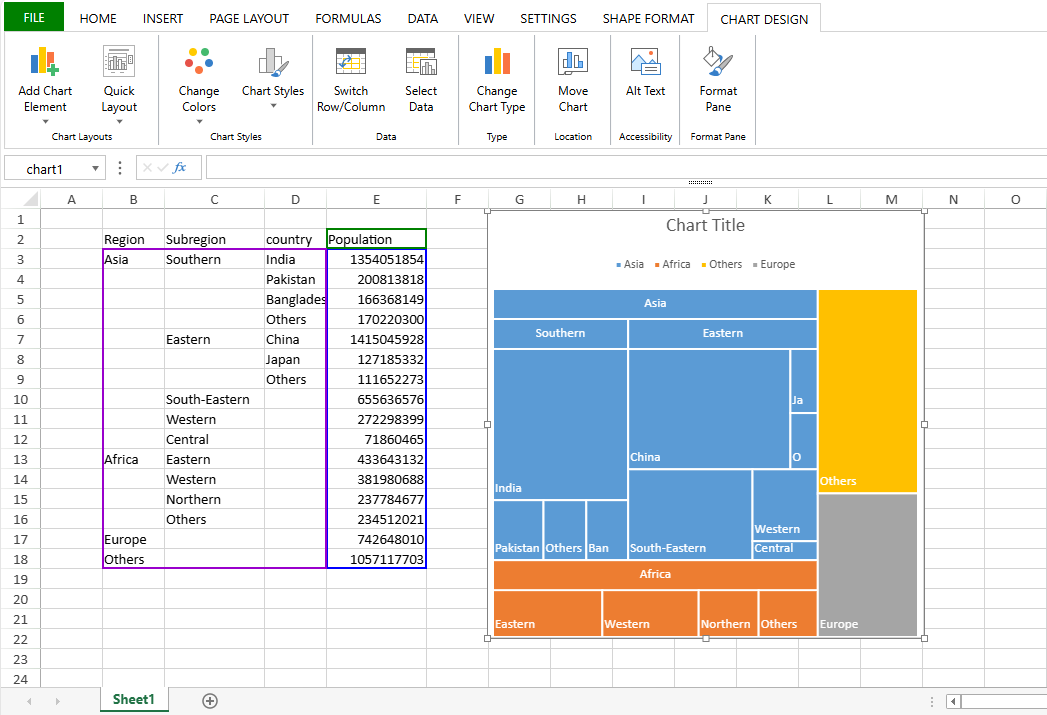
Task: Click the select-all corner triangle
Action: click(x=31, y=199)
